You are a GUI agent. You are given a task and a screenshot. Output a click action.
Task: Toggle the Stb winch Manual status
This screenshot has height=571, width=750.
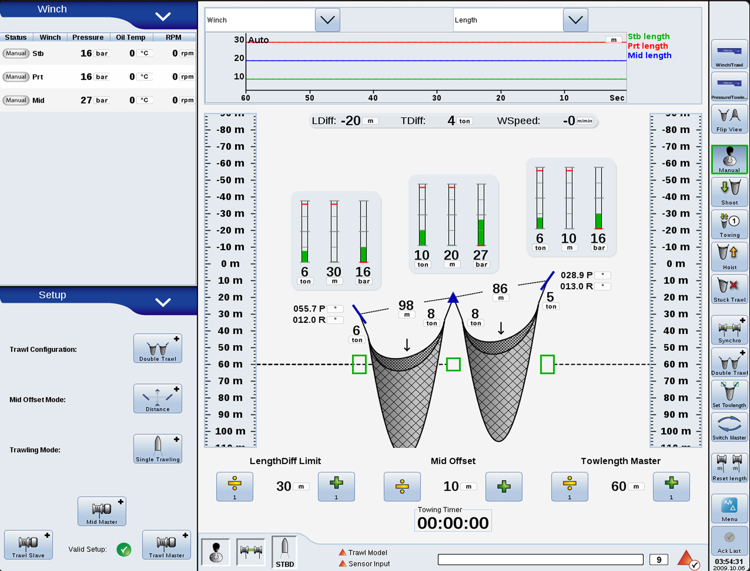coord(16,53)
